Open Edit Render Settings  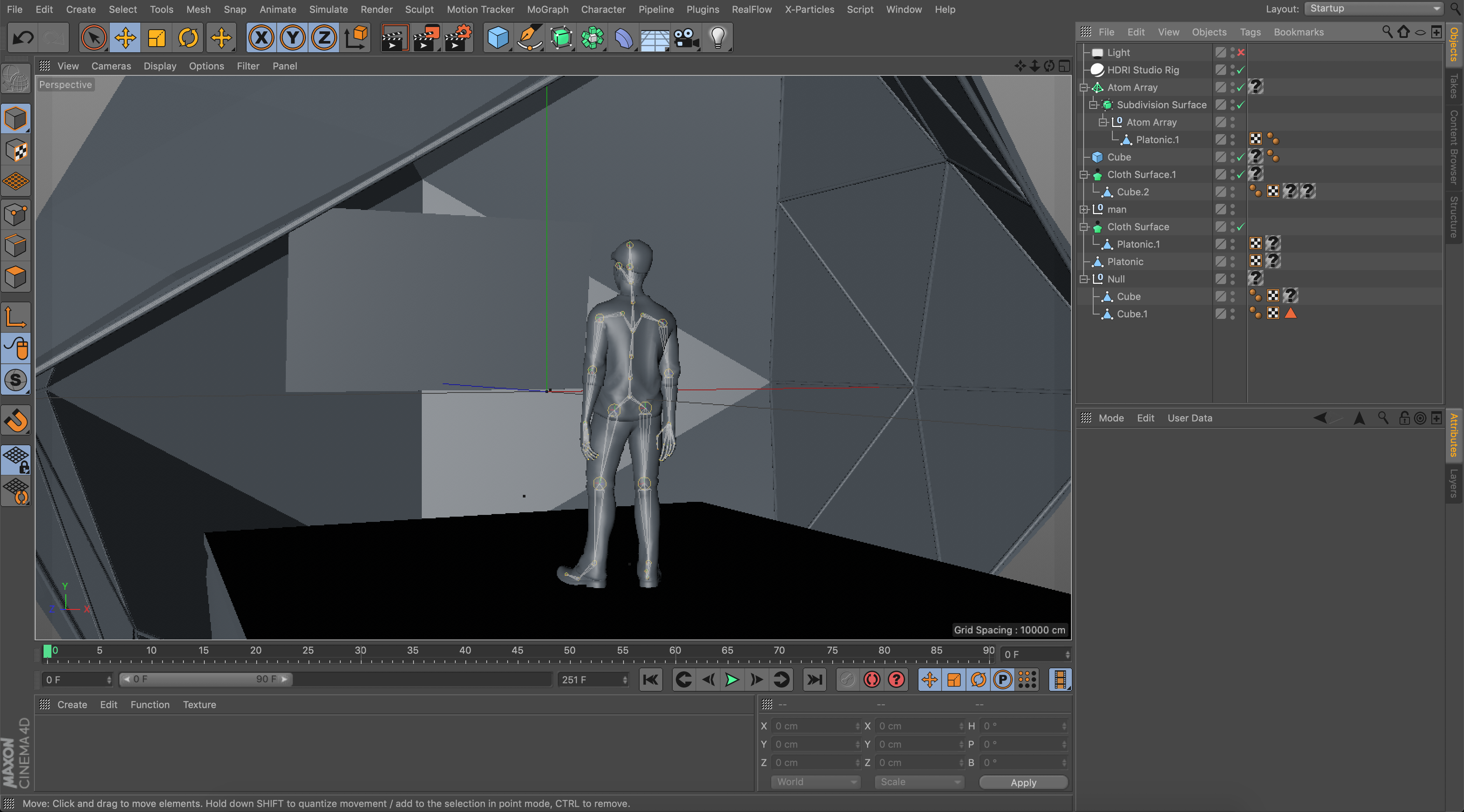click(x=458, y=38)
